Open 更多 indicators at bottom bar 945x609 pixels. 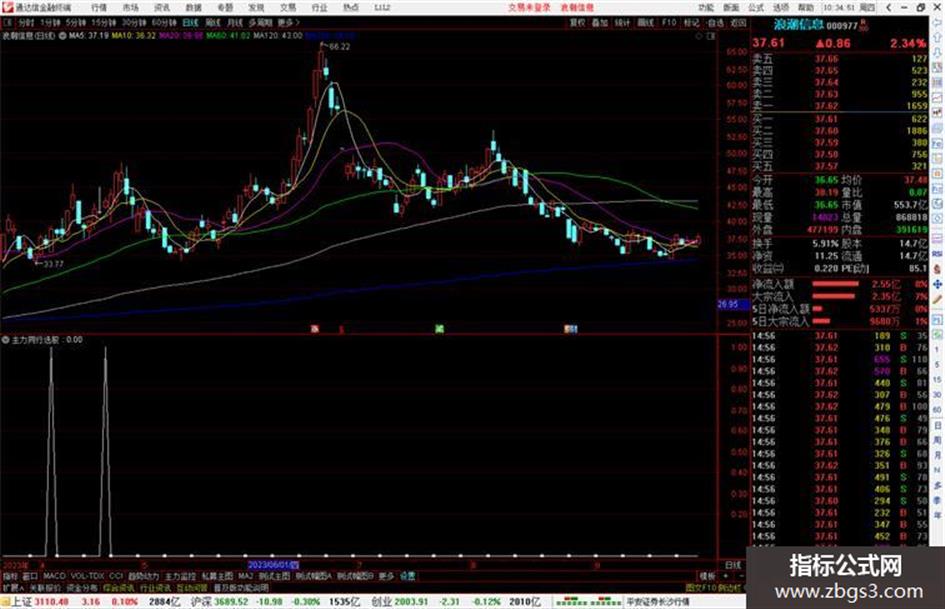(386, 576)
